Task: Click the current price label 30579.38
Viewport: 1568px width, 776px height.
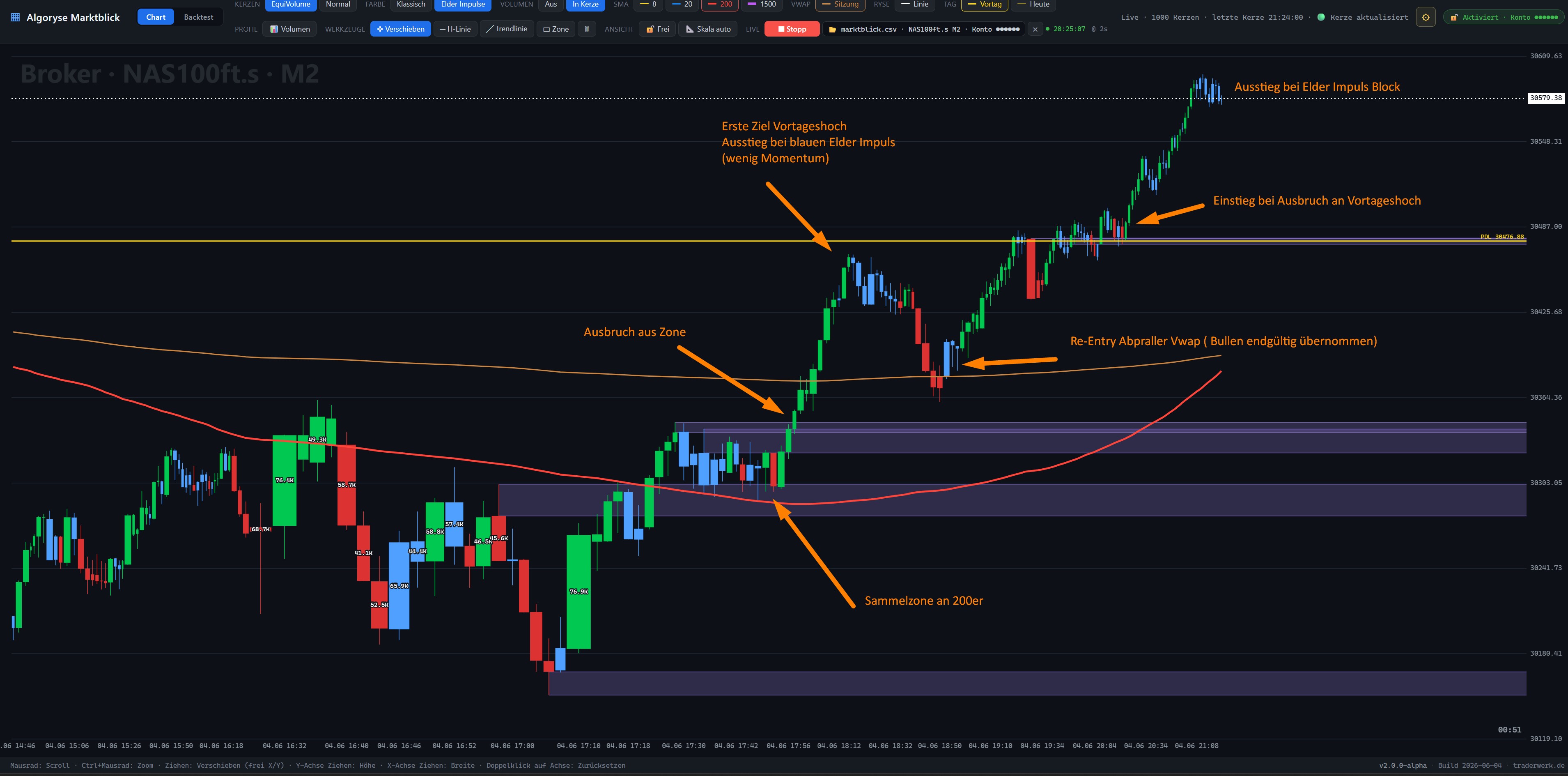Action: [x=1545, y=97]
